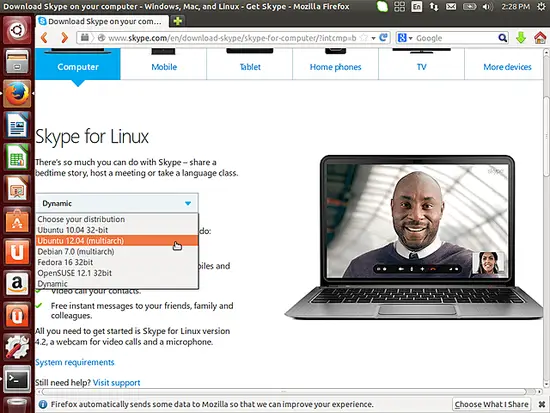Select Debian 7.0 (multiarch) option
Screen dimensions: 550x413
coord(117,252)
